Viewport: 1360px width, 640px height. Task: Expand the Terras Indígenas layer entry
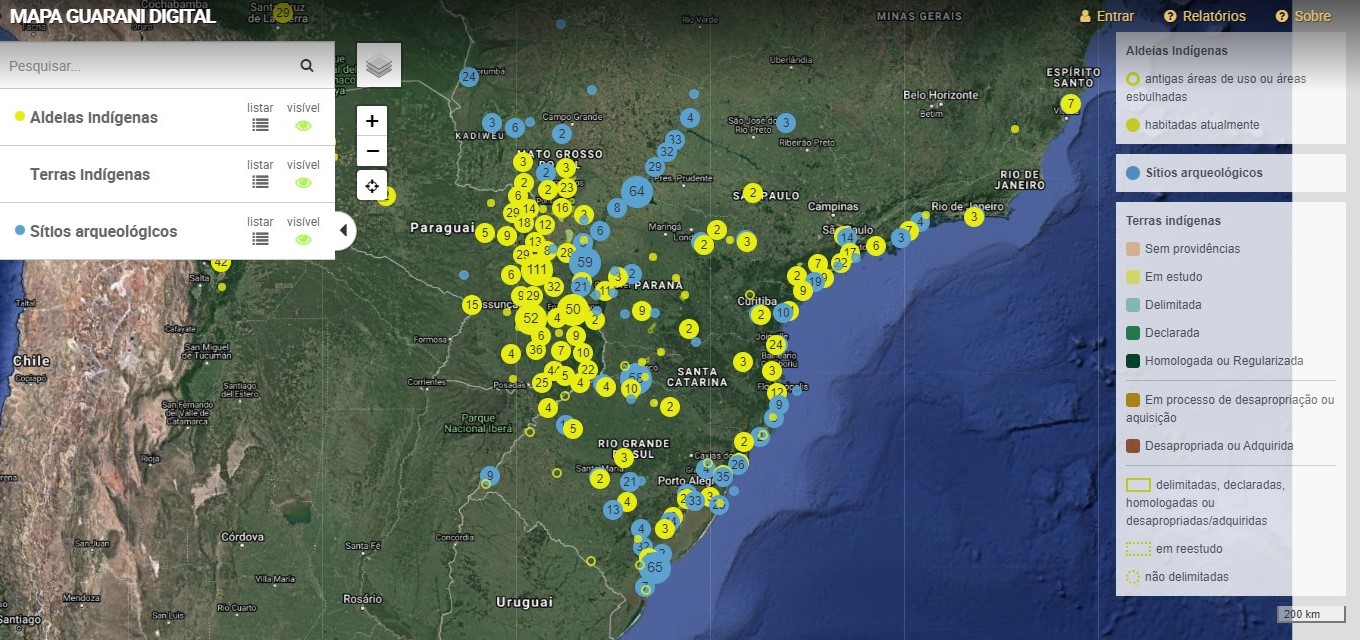[90, 174]
